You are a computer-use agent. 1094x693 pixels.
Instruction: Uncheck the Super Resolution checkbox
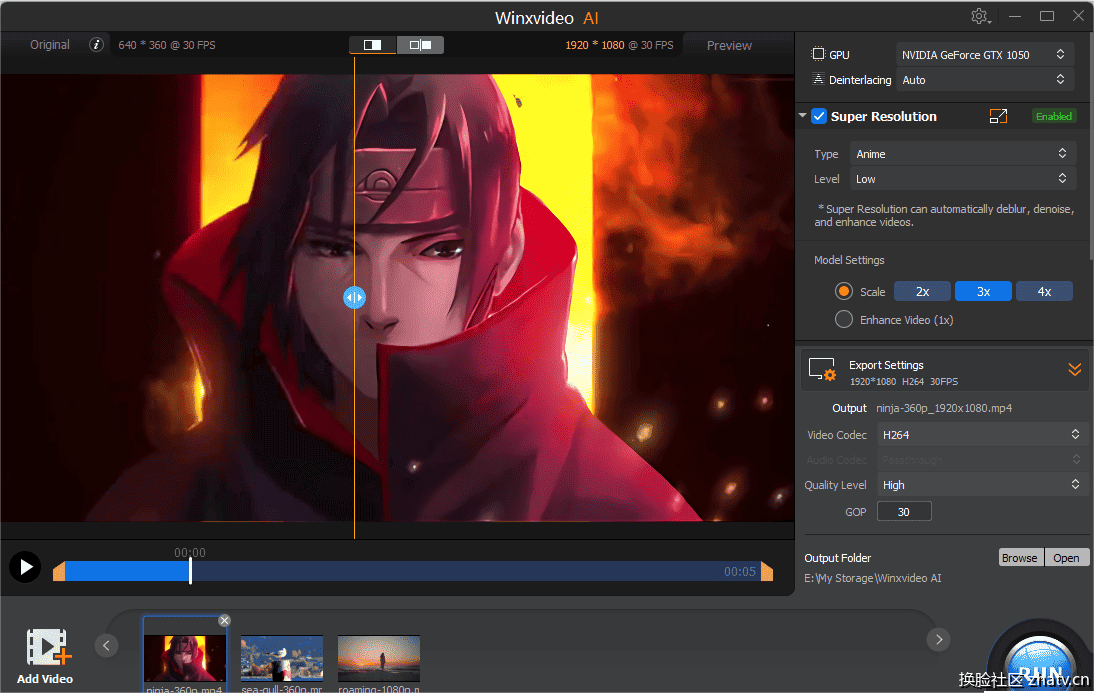(x=819, y=117)
